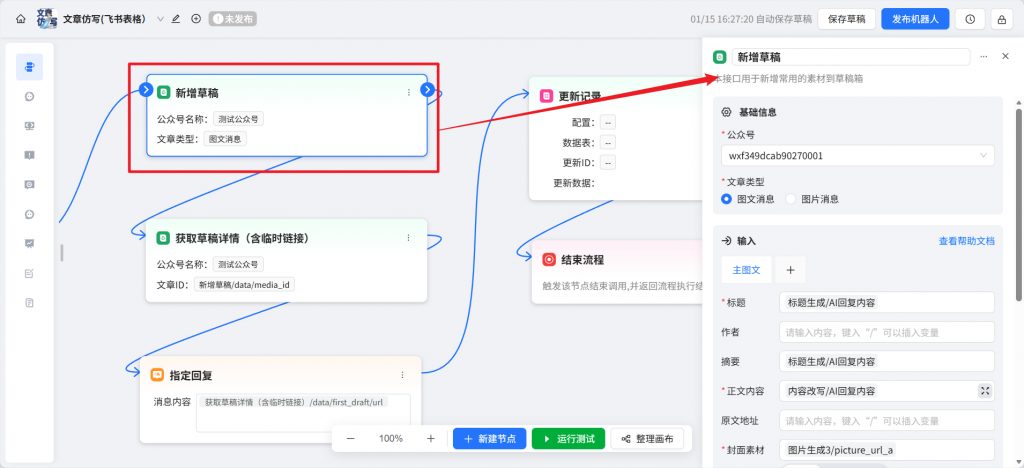Click the 正文内容 input field
Viewport: 1024px width, 468px height.
click(x=886, y=391)
